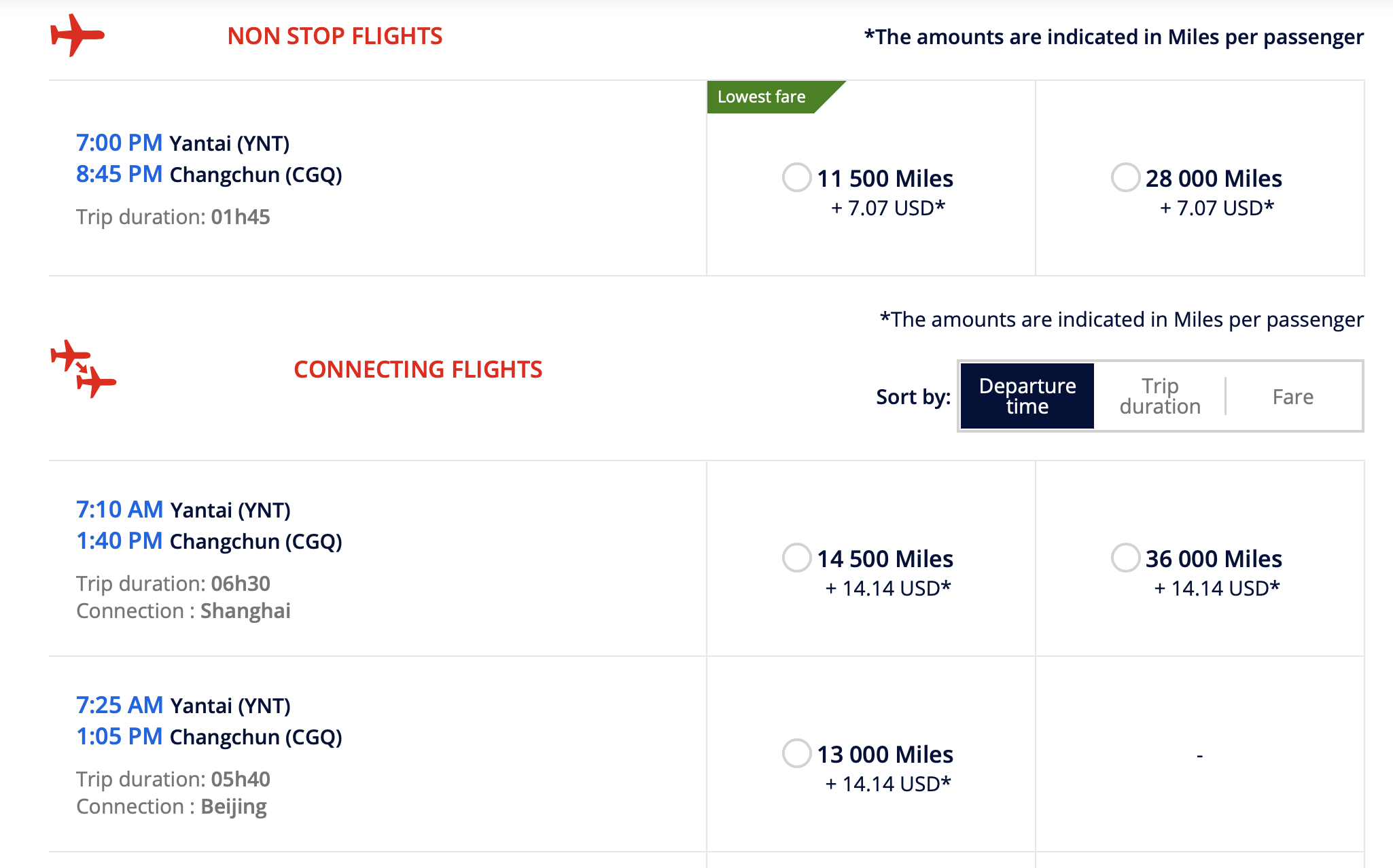Open the 7:00 PM Yantai non-stop flight details
Screen dimensions: 1393x868
(377, 178)
